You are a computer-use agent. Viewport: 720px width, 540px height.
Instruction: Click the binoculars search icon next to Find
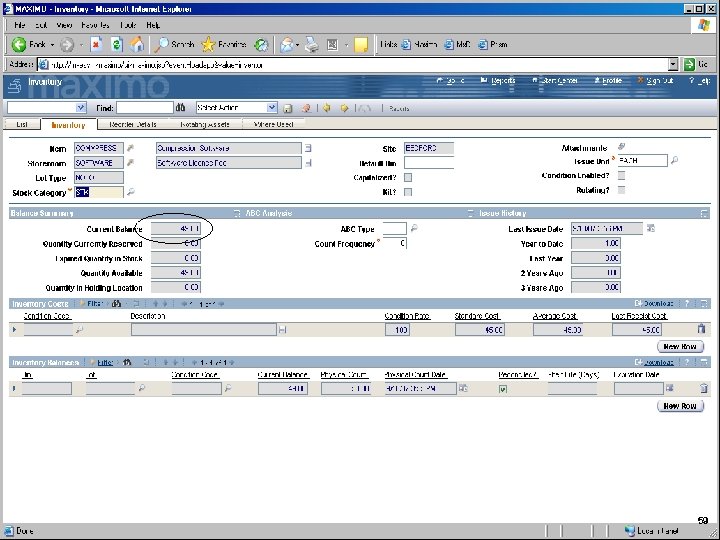click(180, 108)
